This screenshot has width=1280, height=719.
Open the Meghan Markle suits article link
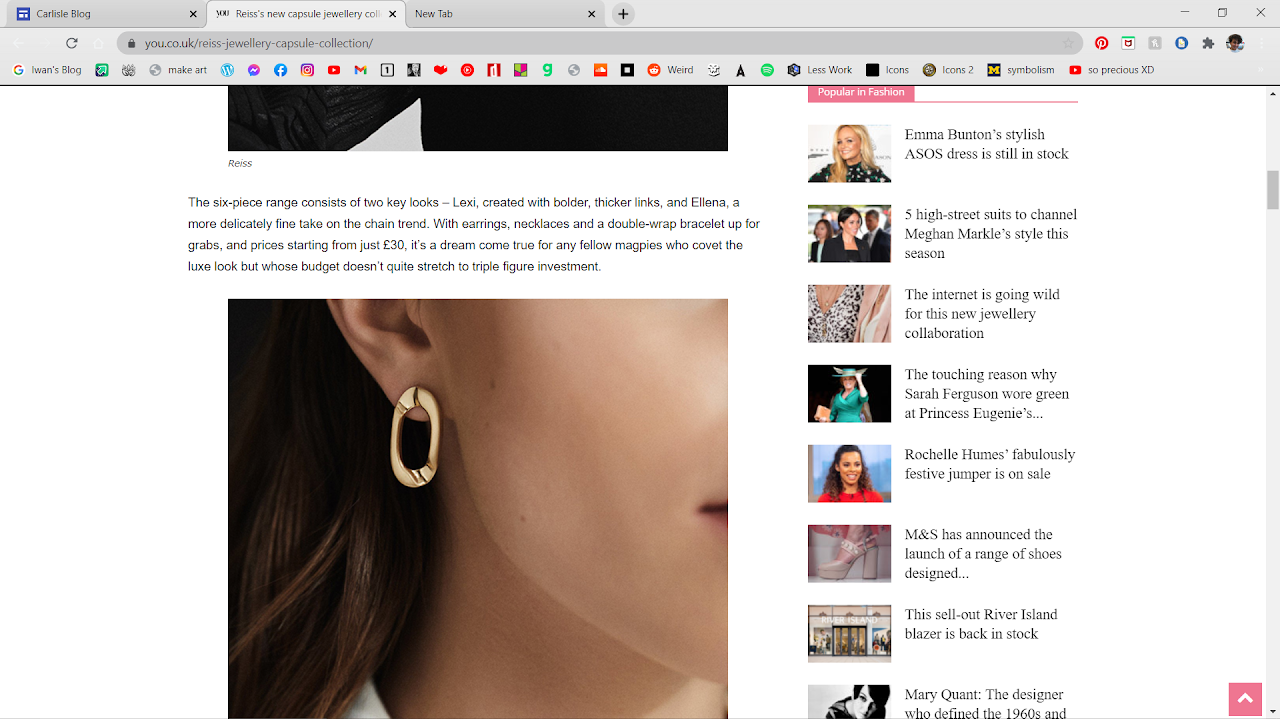(990, 234)
